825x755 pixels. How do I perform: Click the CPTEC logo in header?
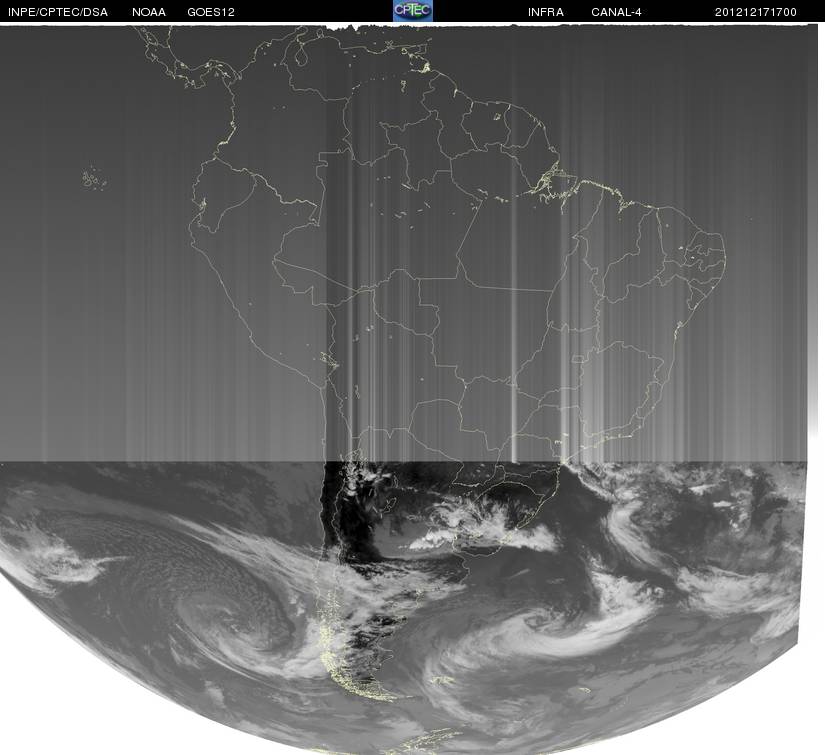(x=413, y=11)
